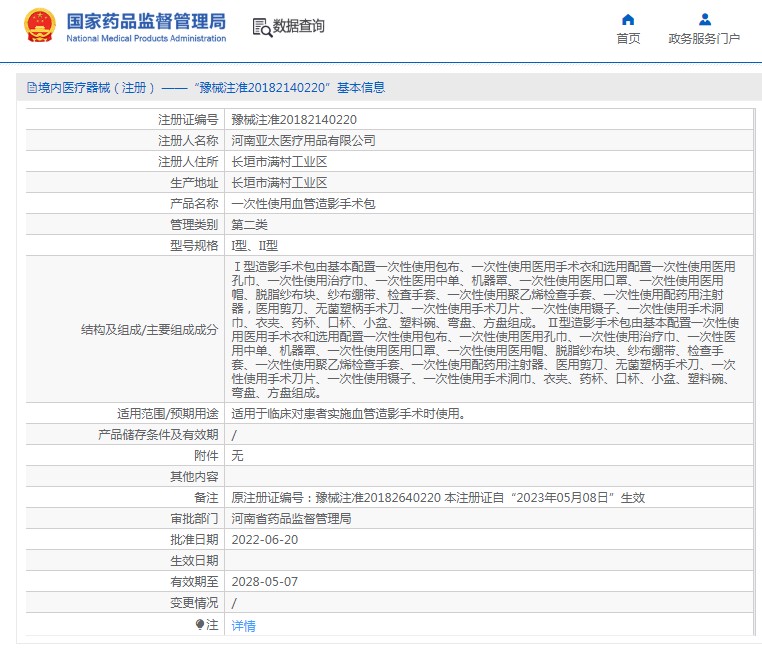This screenshot has width=762, height=651.
Task: Click 变更情况 row label
Action: click(194, 602)
